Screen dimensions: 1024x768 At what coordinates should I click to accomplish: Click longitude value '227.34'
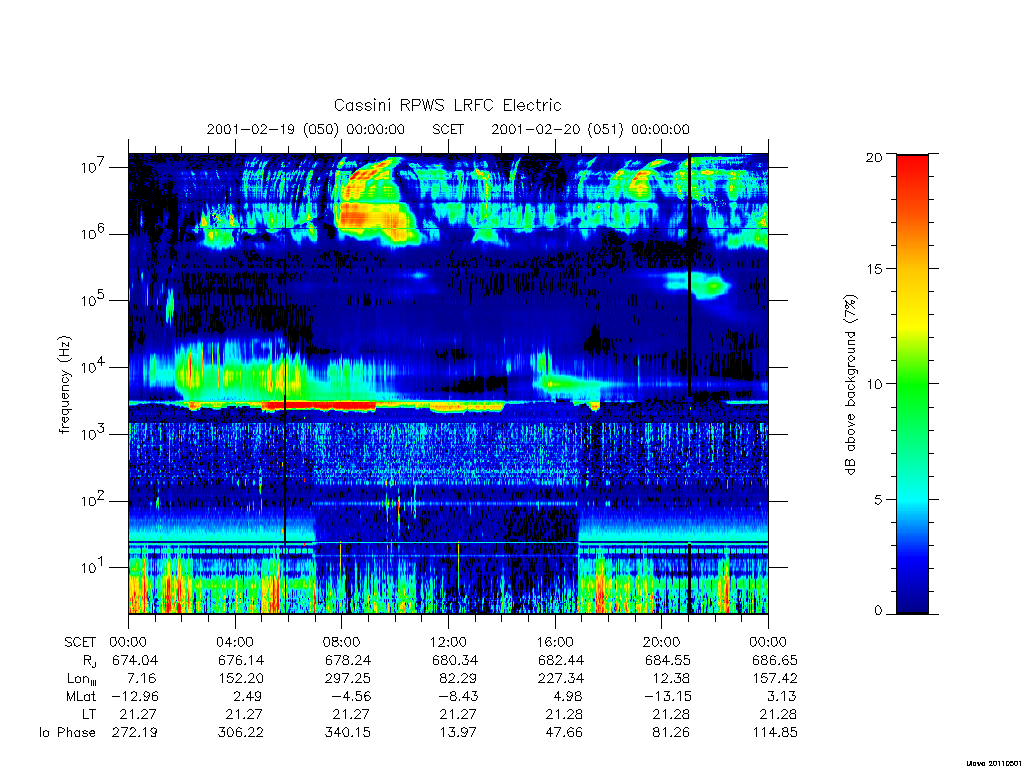click(x=561, y=679)
